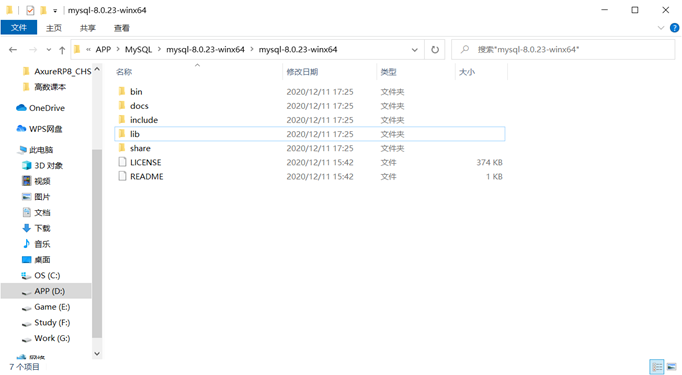This screenshot has width=682, height=375.
Task: Expand hidden breadcrumb path chevron
Action: (x=88, y=50)
